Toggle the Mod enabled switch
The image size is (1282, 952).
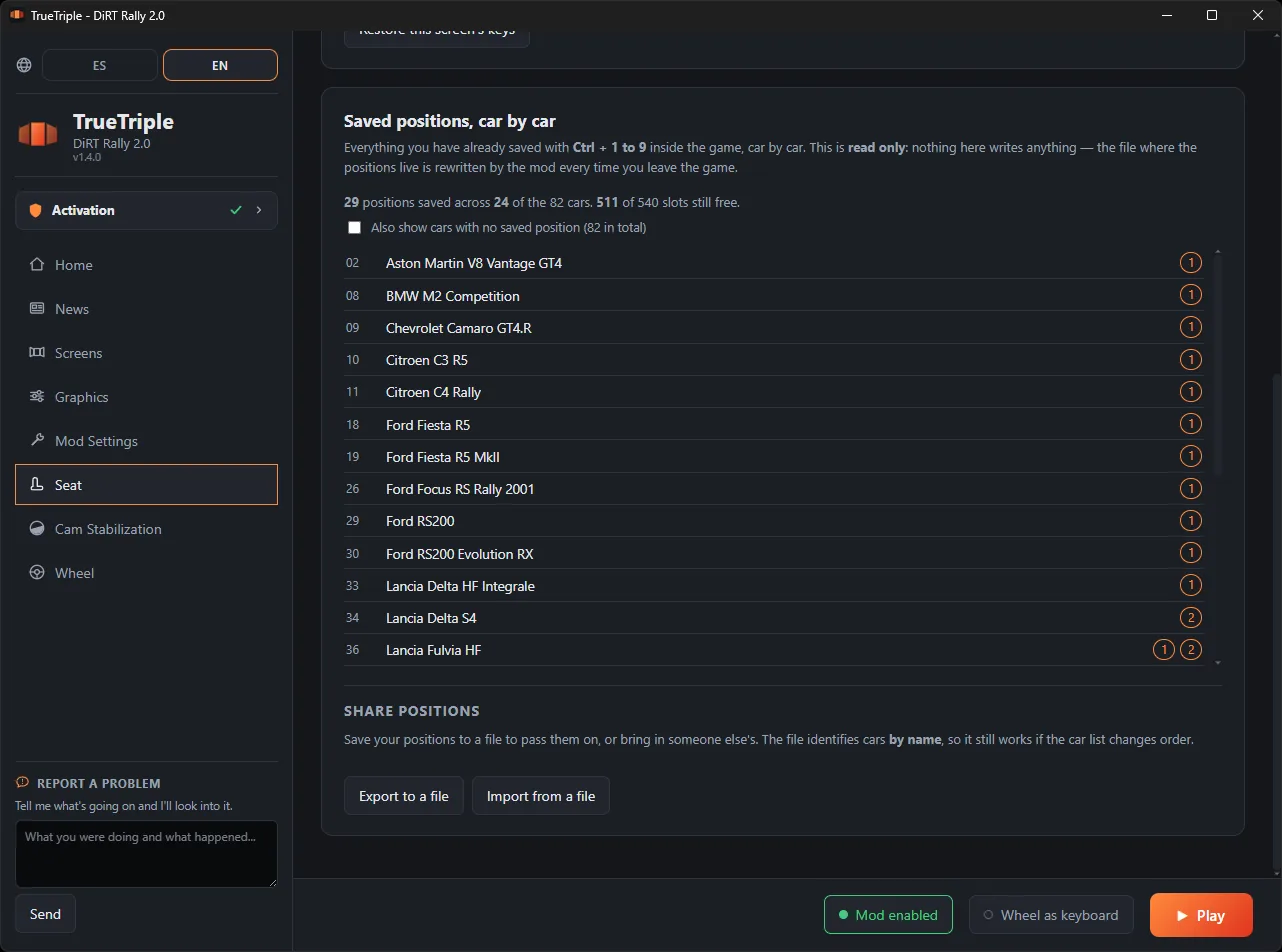coord(888,915)
